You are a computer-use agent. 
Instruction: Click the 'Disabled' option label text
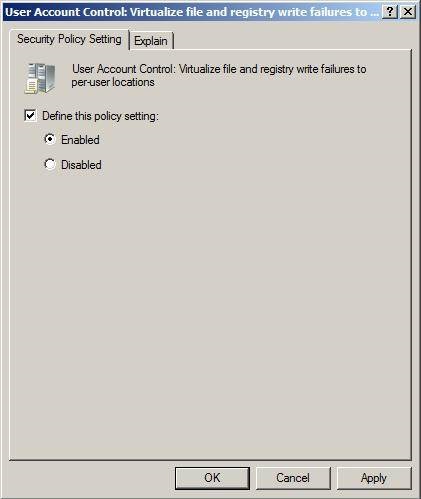pyautogui.click(x=81, y=165)
